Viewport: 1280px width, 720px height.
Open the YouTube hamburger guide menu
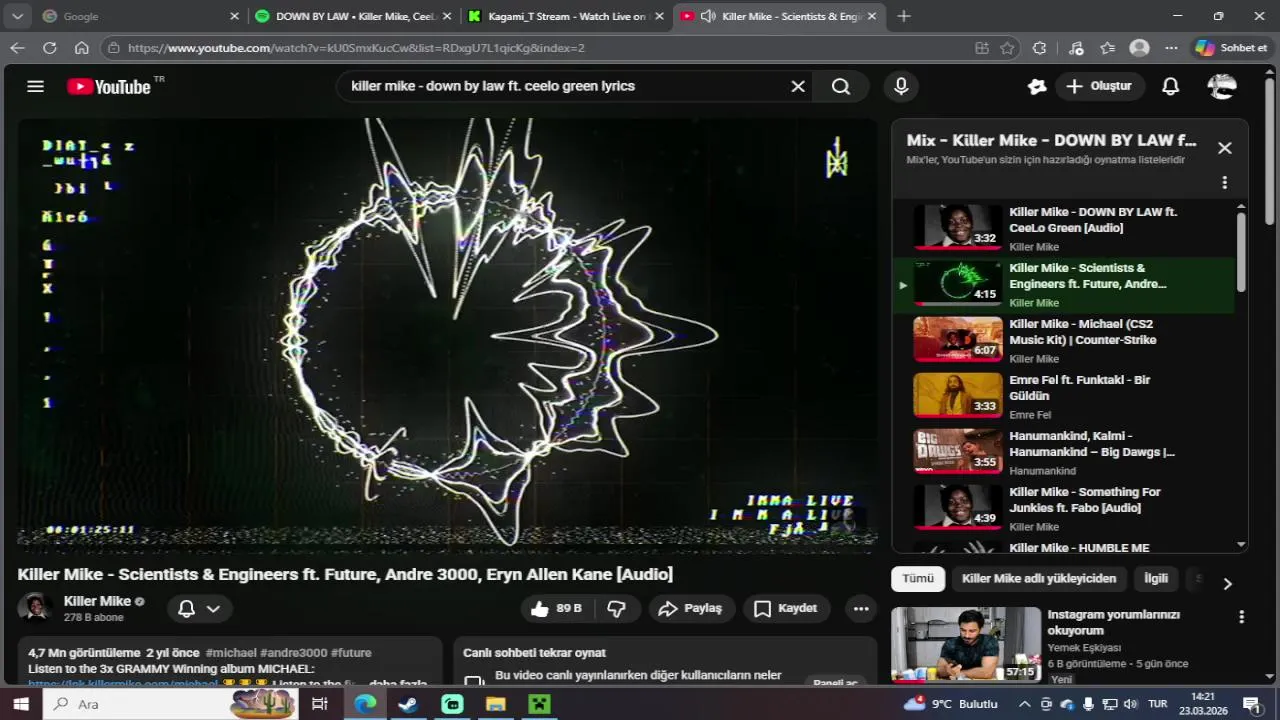tap(35, 86)
